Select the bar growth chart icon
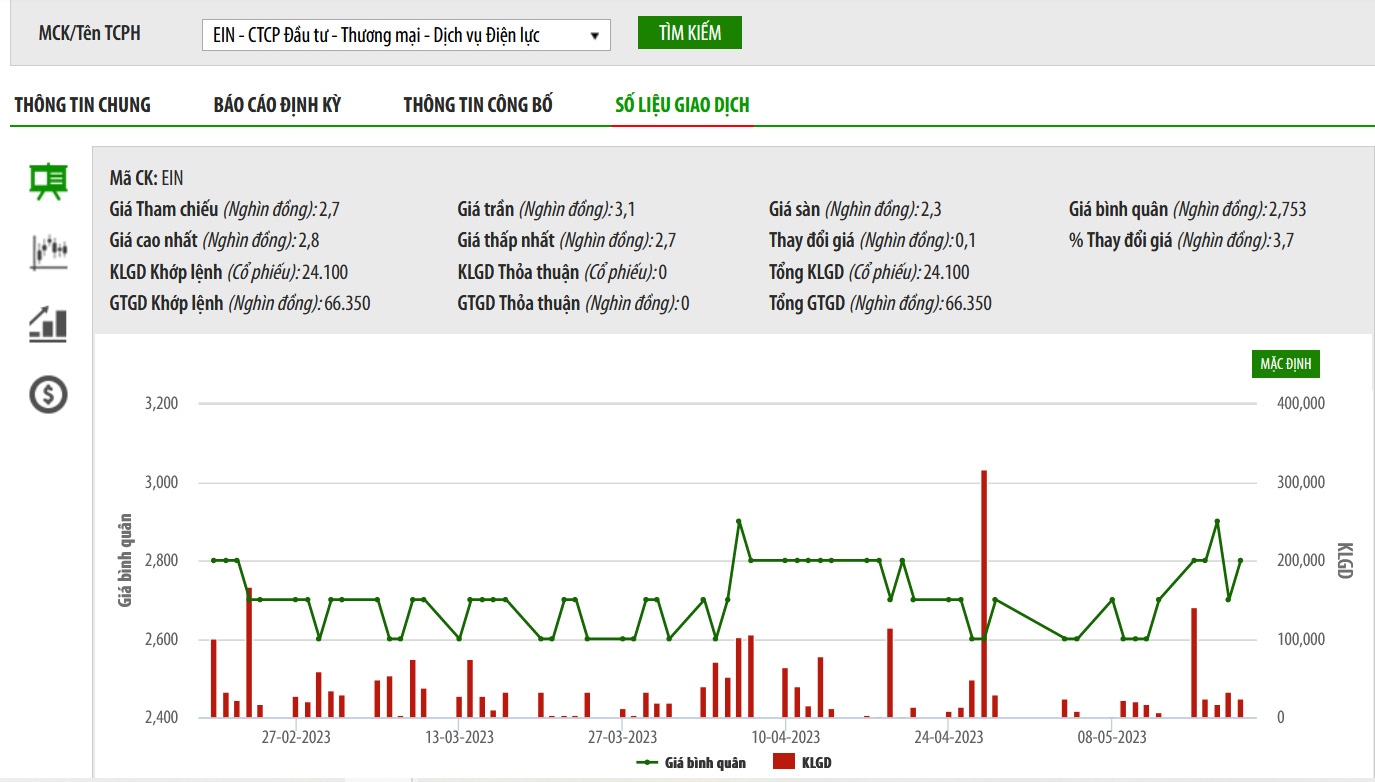The height and width of the screenshot is (782, 1375). (48, 324)
